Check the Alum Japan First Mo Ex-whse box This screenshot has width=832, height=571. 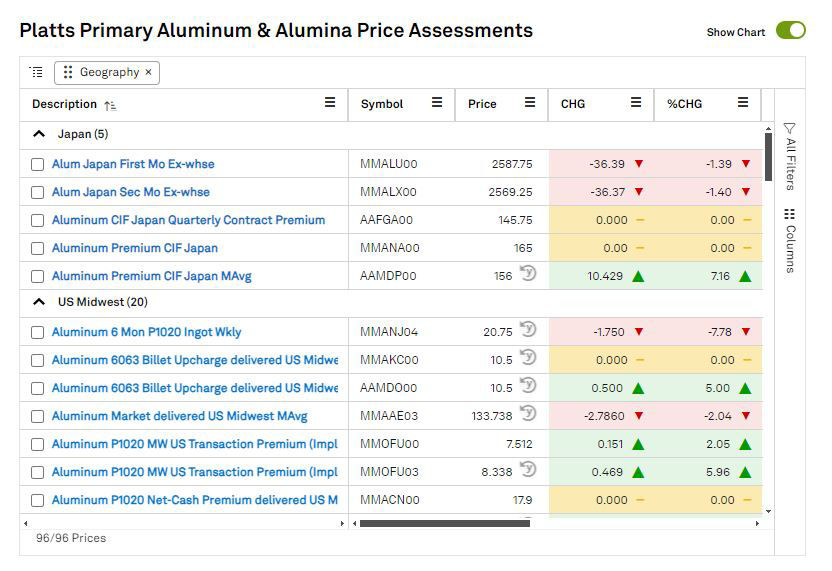click(x=37, y=164)
